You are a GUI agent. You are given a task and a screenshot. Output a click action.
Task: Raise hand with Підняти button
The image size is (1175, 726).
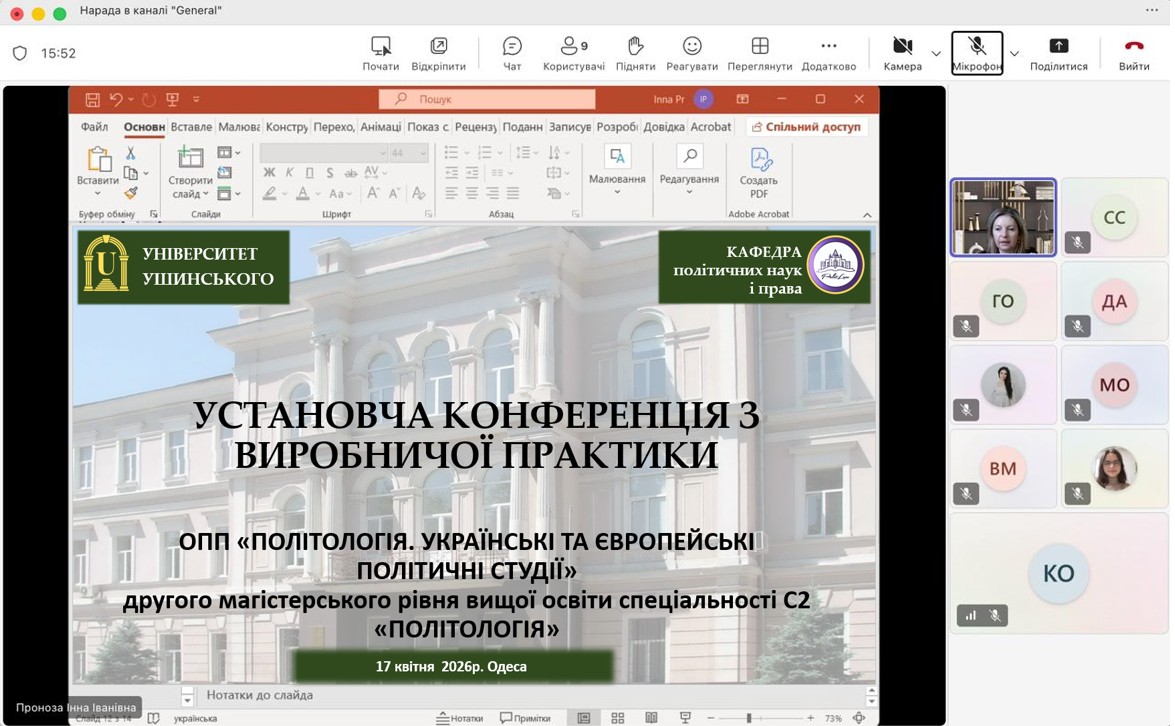[635, 53]
